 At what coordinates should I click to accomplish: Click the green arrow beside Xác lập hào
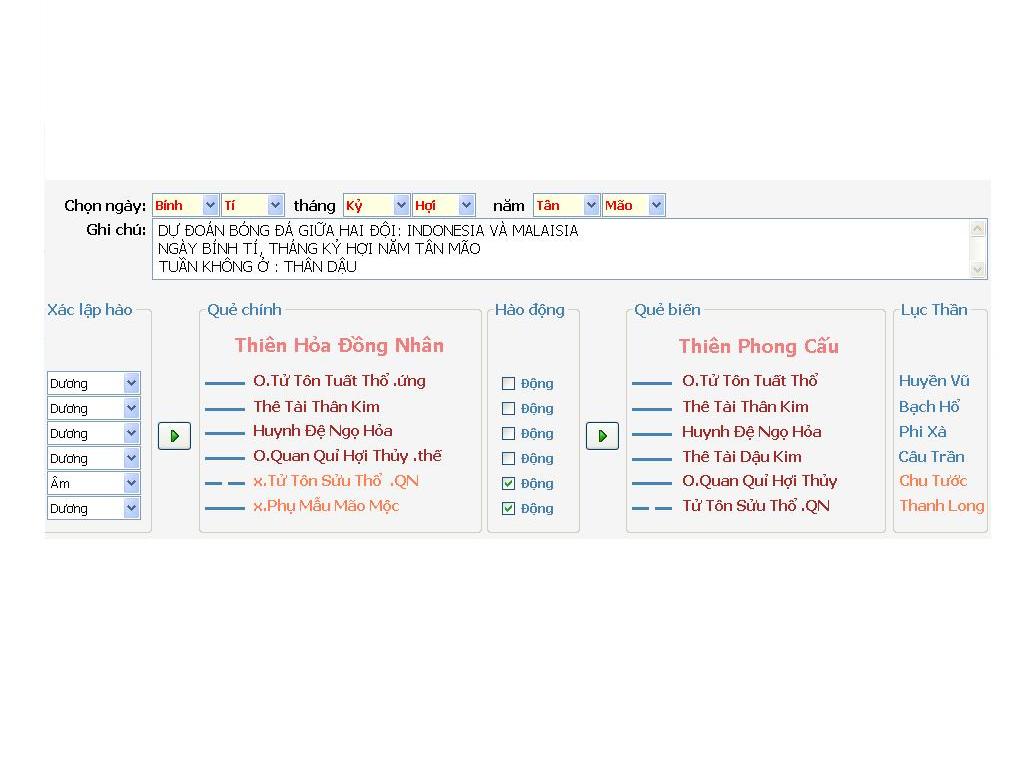click(174, 436)
